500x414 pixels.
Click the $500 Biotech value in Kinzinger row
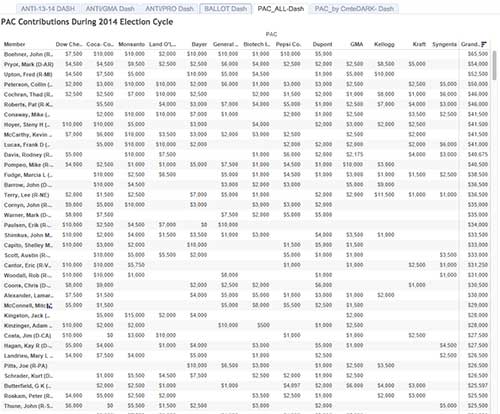tap(263, 325)
